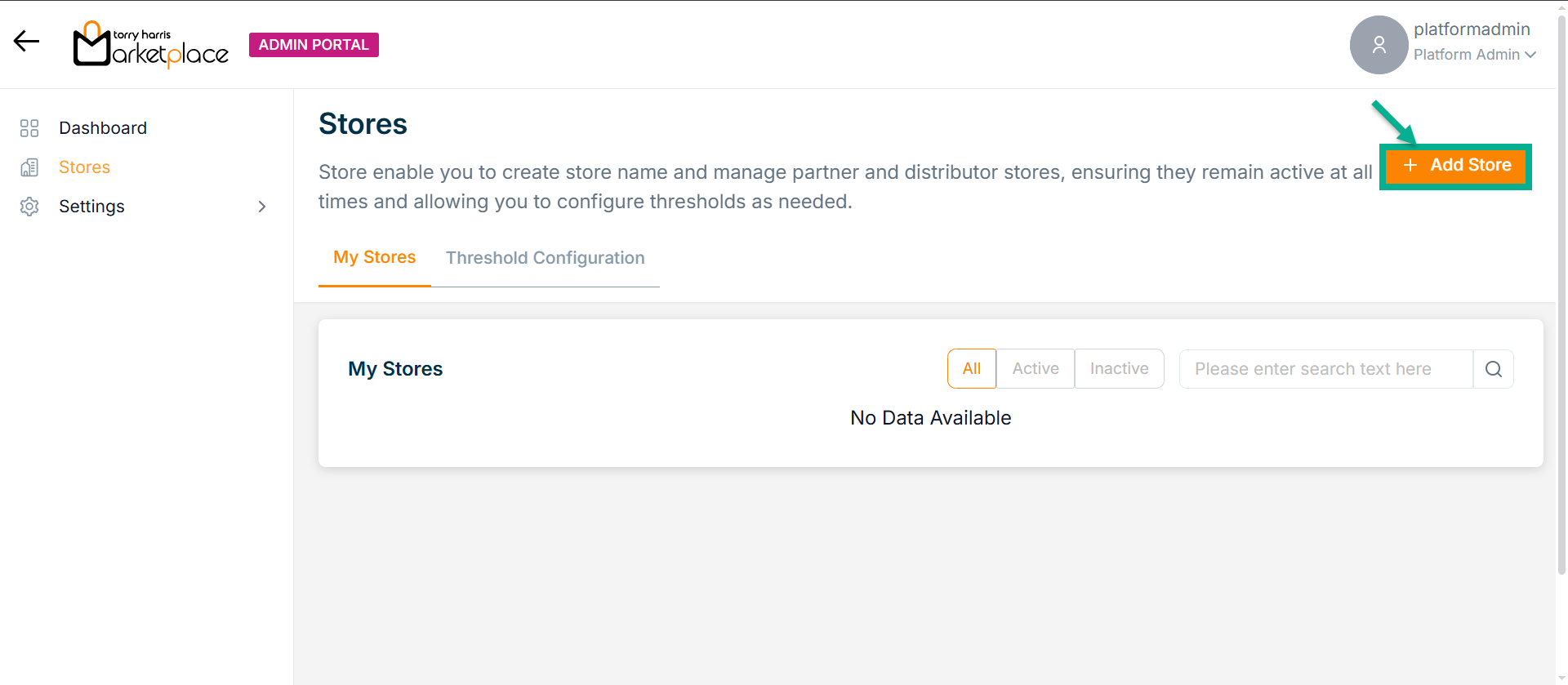The height and width of the screenshot is (685, 1568).
Task: Go to Dashboard in sidebar
Action: point(103,128)
